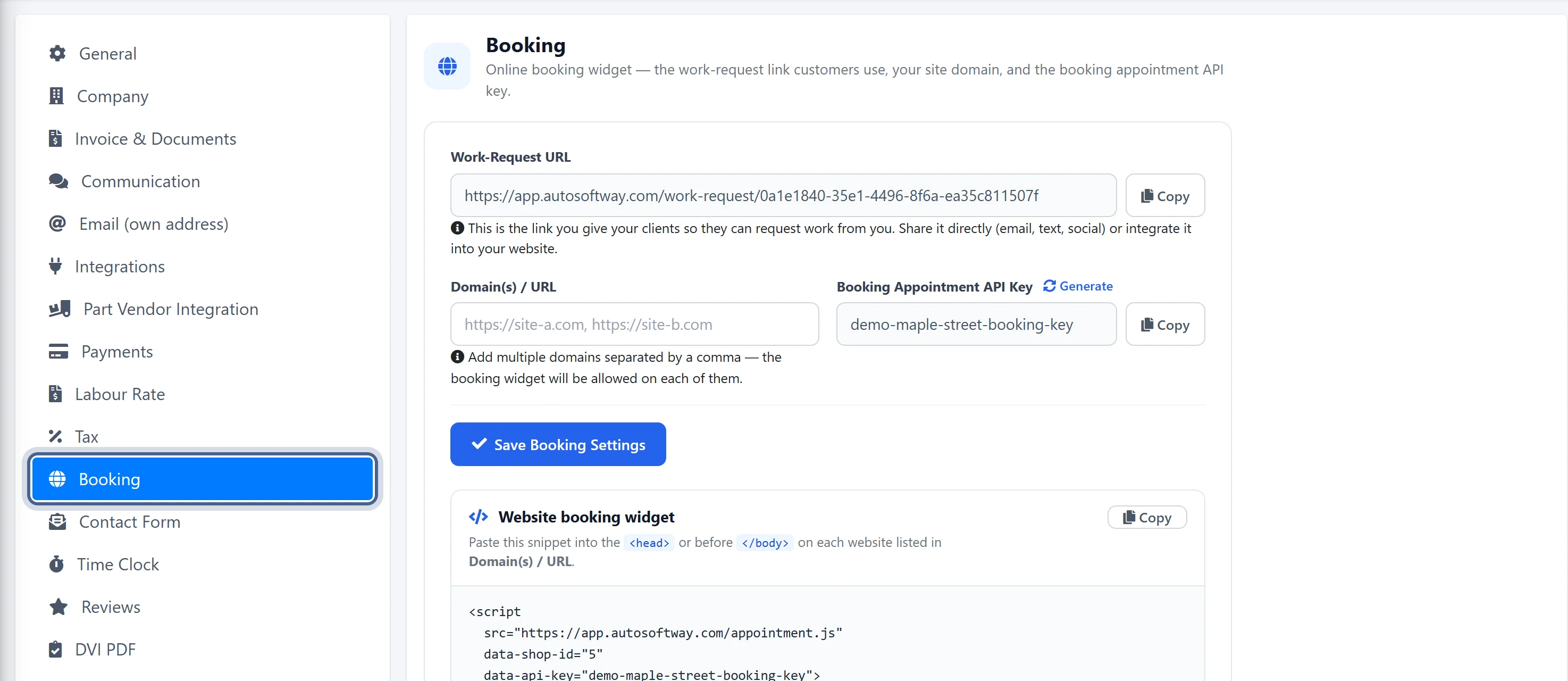Click the Part Vendor Integration icon
The width and height of the screenshot is (1568, 681).
coord(60,310)
